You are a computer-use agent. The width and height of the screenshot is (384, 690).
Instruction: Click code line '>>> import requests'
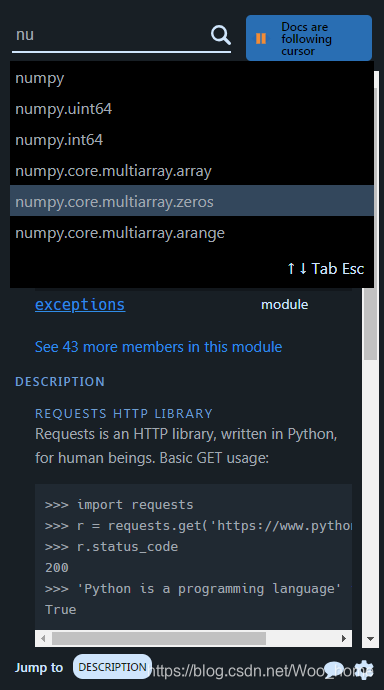click(119, 504)
